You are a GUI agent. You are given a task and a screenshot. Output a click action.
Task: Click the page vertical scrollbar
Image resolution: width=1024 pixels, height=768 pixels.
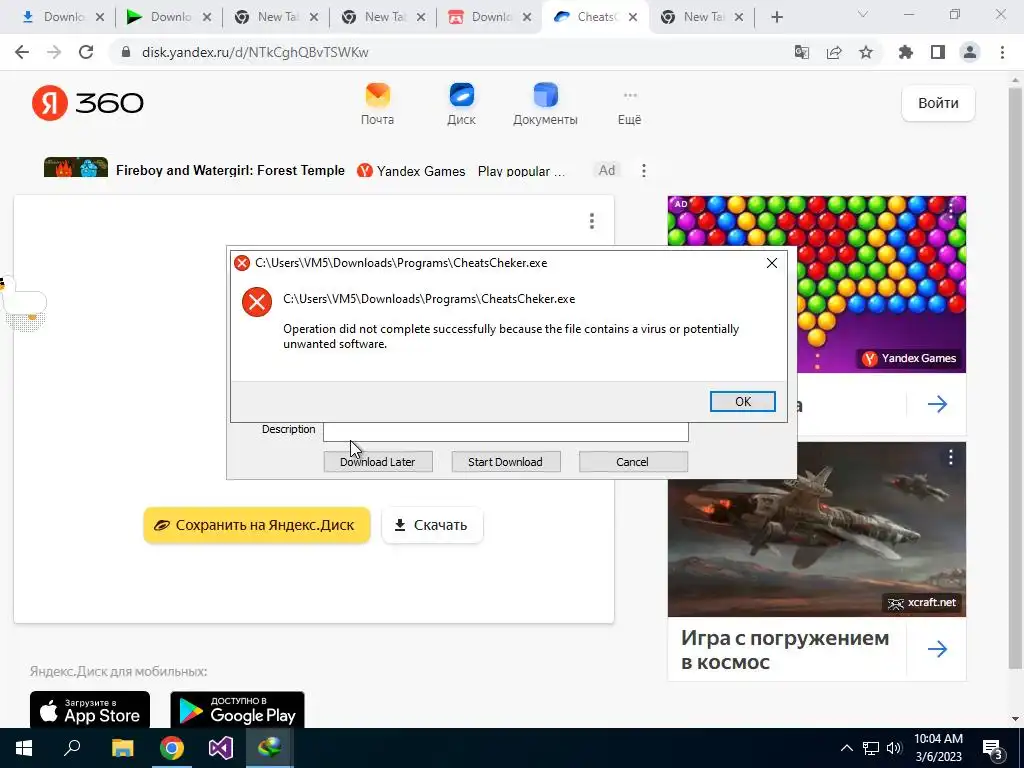point(1016,379)
